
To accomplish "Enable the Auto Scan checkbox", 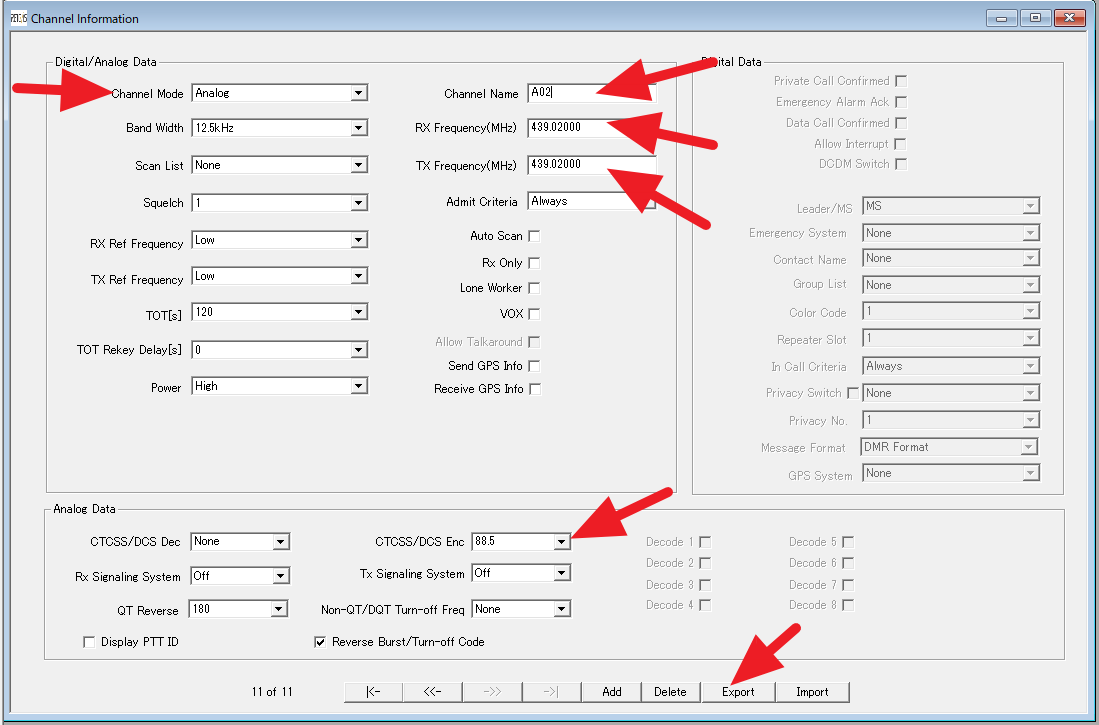I will pyautogui.click(x=534, y=236).
